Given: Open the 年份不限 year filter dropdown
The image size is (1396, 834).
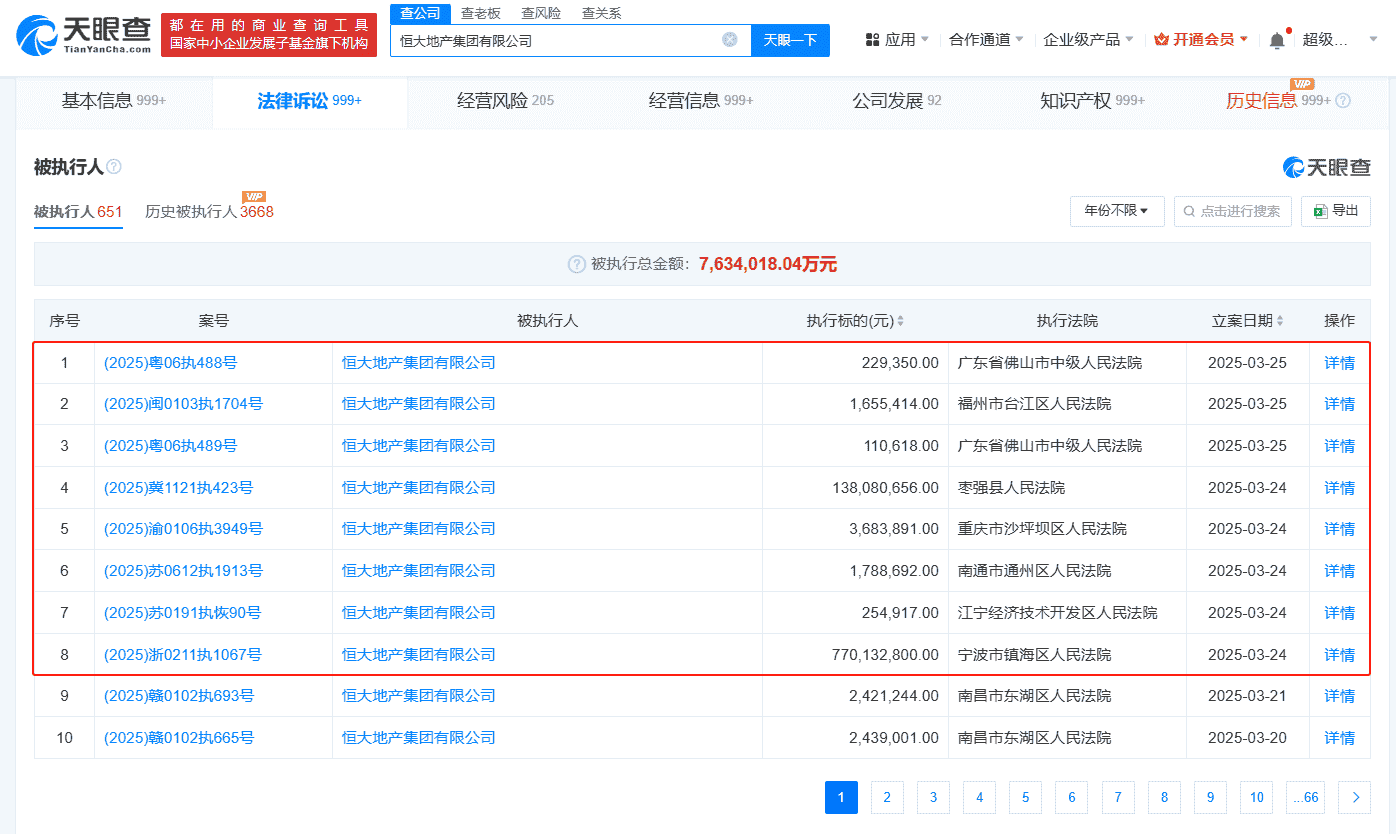Looking at the screenshot, I should 1117,211.
